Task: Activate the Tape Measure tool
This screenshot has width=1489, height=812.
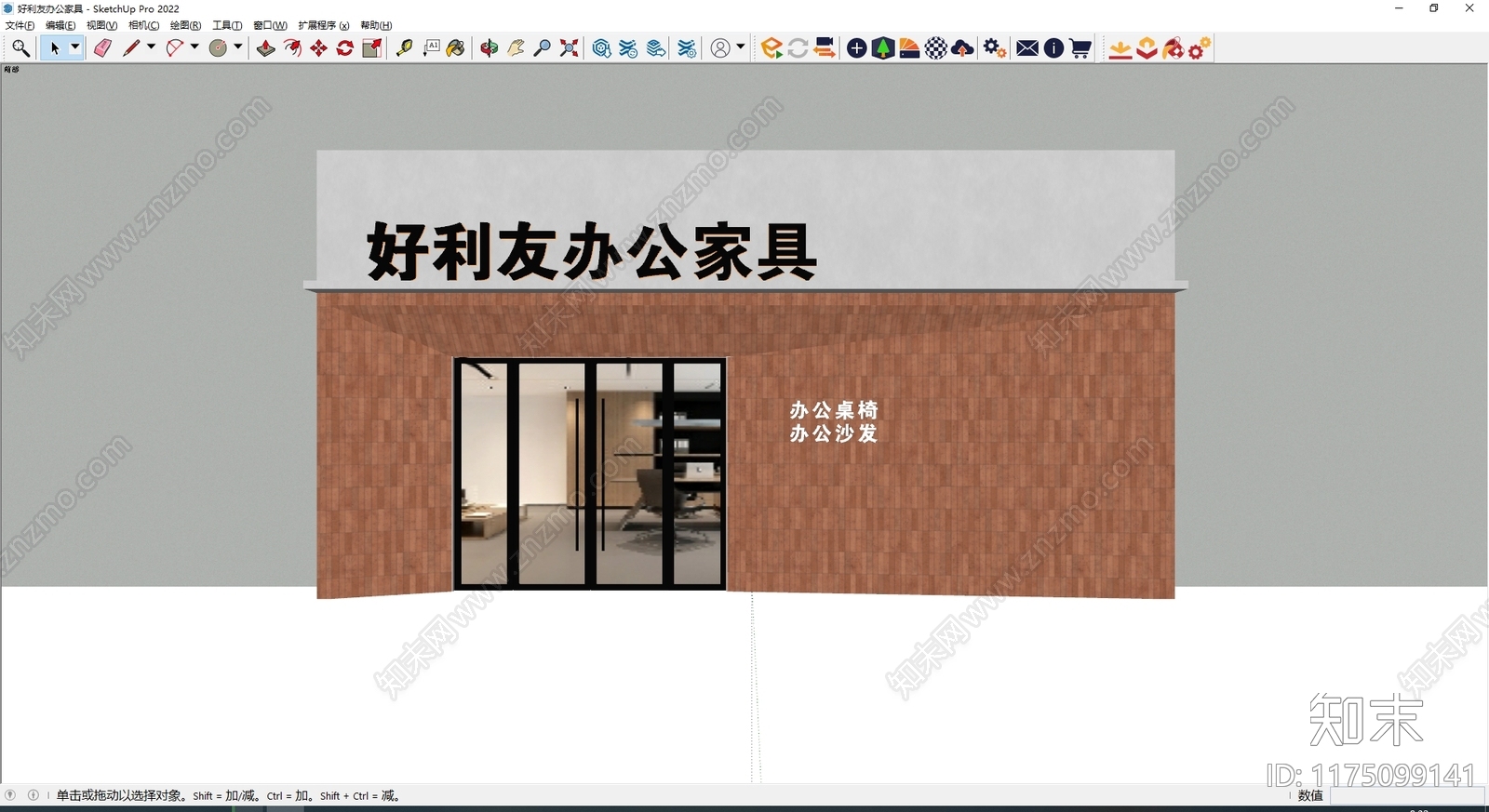Action: [404, 48]
